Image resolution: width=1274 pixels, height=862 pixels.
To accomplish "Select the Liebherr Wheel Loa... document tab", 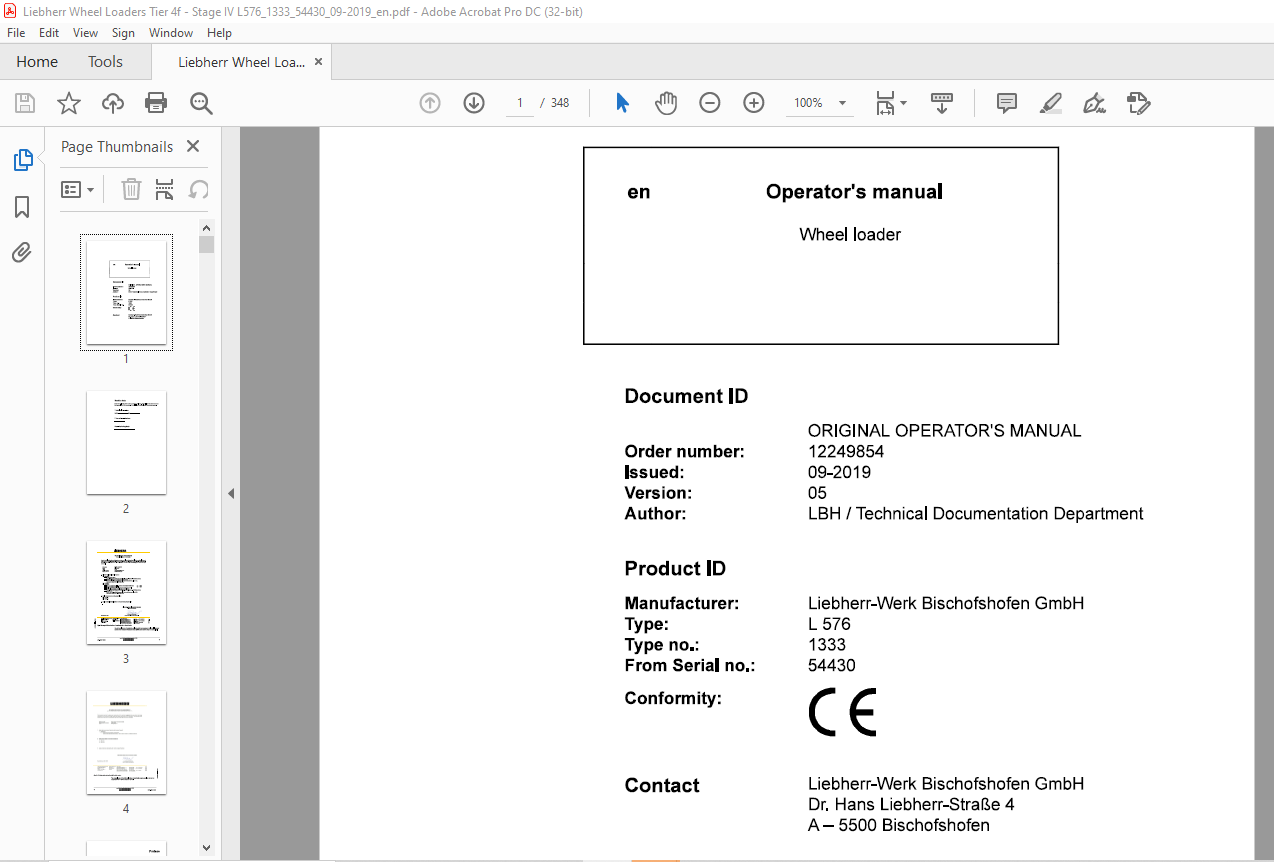I will pos(241,62).
